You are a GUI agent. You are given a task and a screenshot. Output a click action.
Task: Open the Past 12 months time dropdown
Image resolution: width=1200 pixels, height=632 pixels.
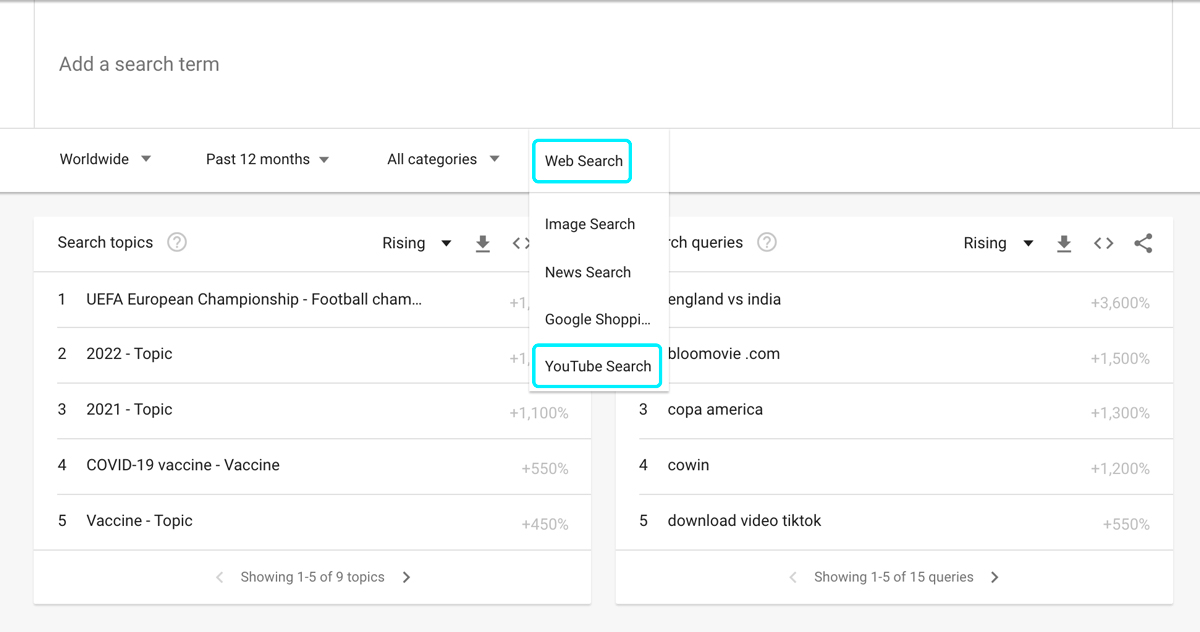pos(268,159)
